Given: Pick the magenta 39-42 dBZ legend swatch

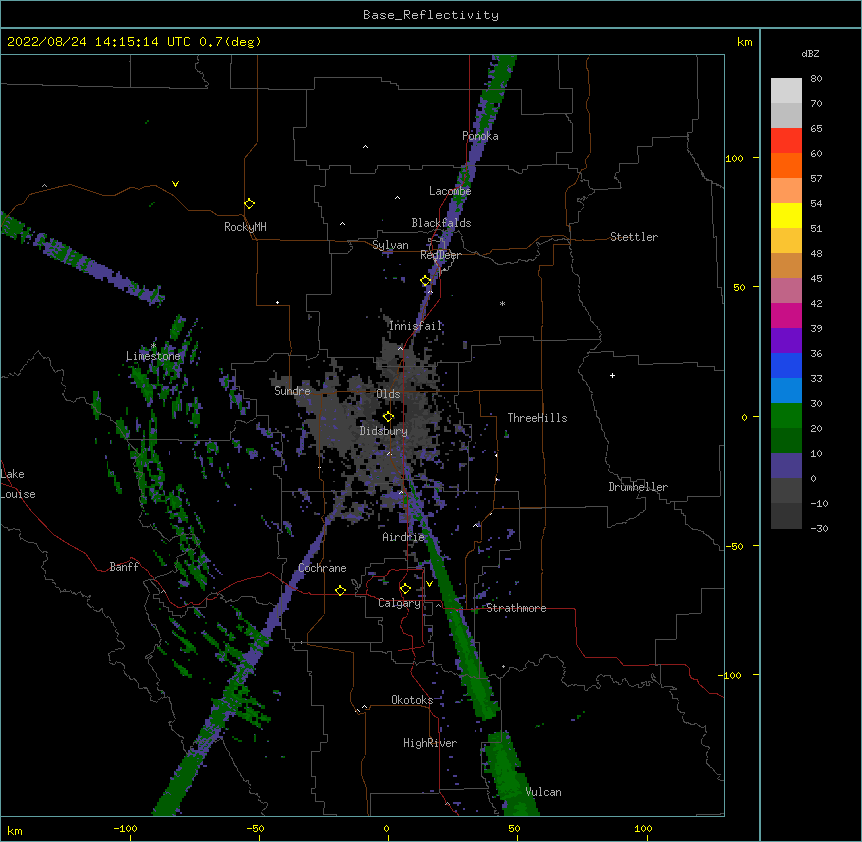Looking at the screenshot, I should pos(786,315).
